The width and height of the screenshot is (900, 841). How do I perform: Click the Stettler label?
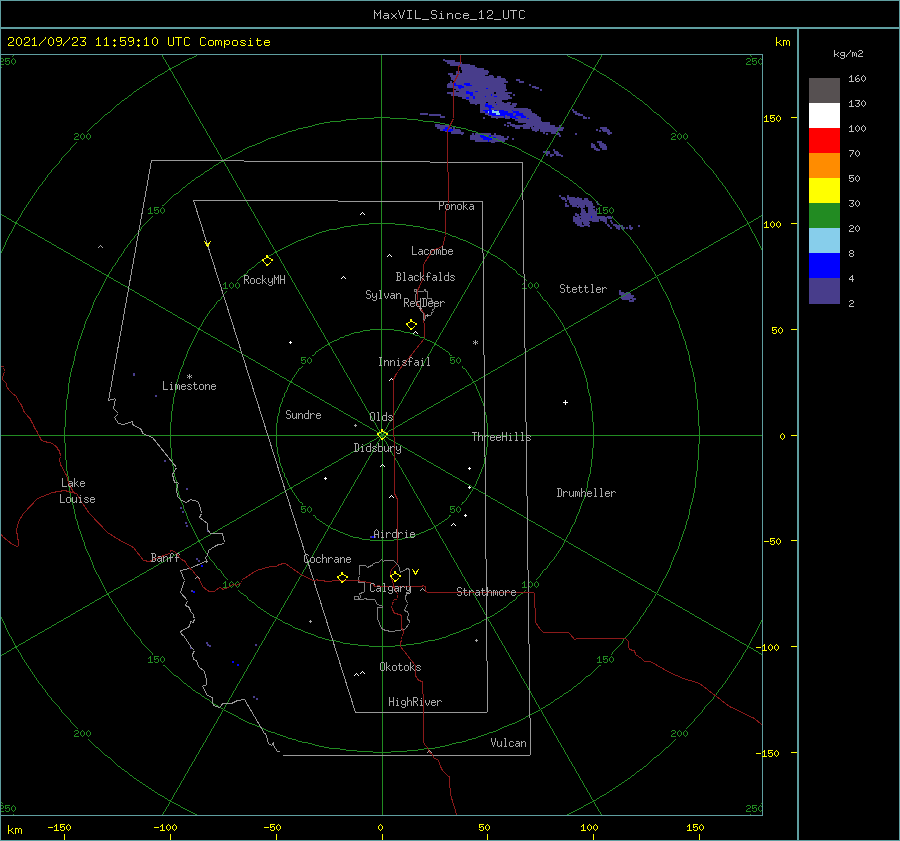click(583, 289)
